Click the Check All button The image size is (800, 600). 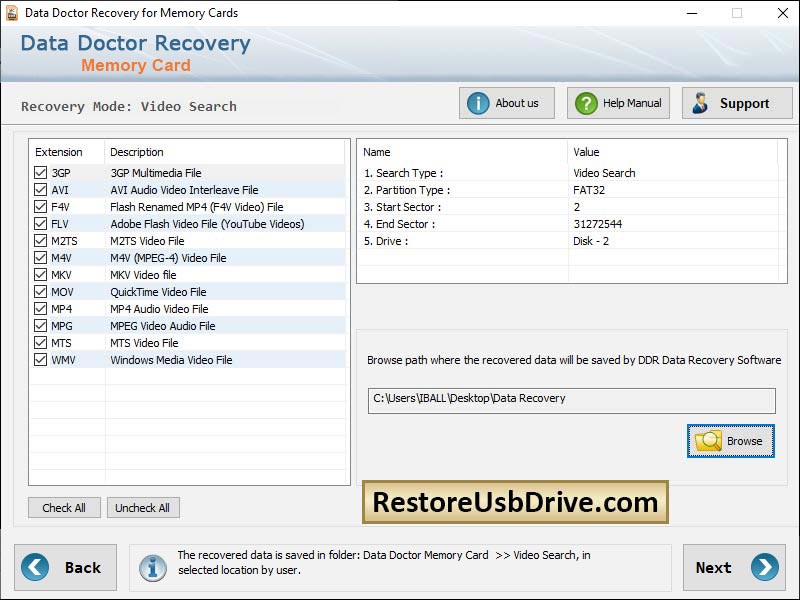64,507
